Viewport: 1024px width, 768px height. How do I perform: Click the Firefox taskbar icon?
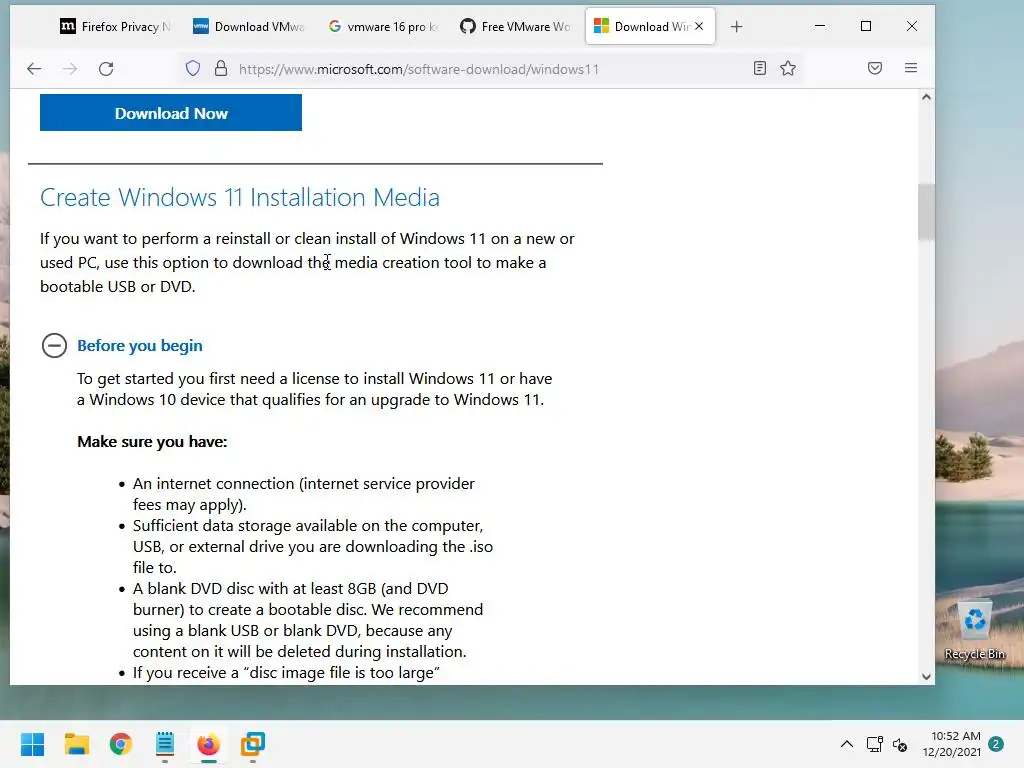[208, 744]
